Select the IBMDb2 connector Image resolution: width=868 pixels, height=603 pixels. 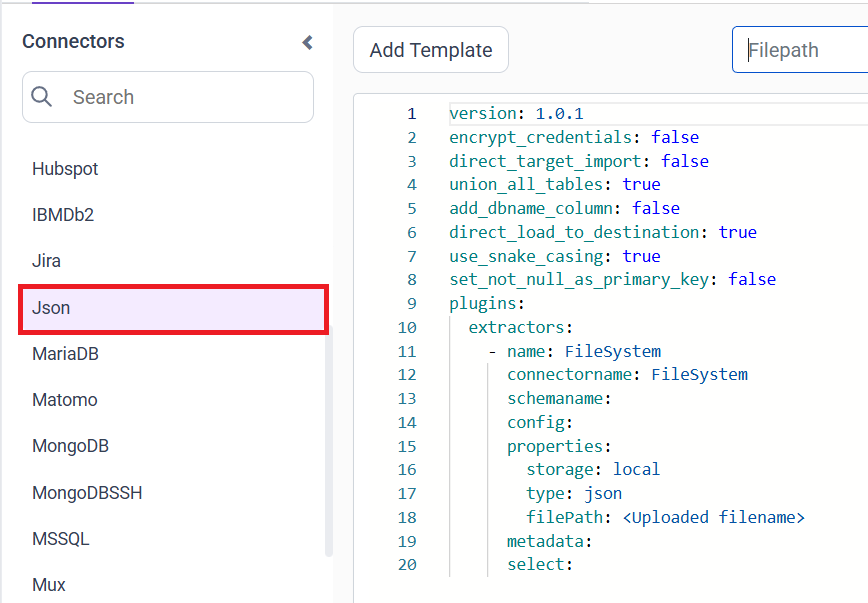tap(63, 215)
